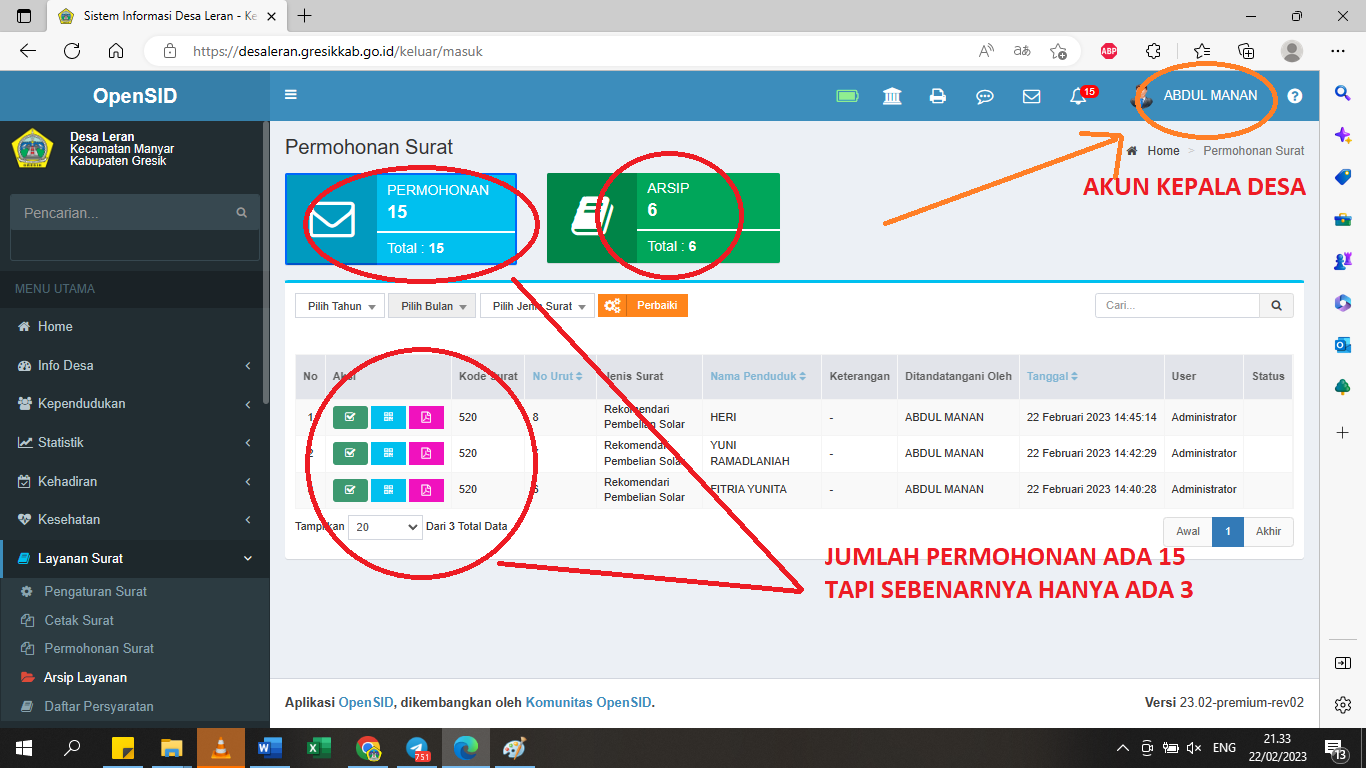Collapse the sidebar with the hamburger icon
The height and width of the screenshot is (768, 1366).
[x=290, y=96]
